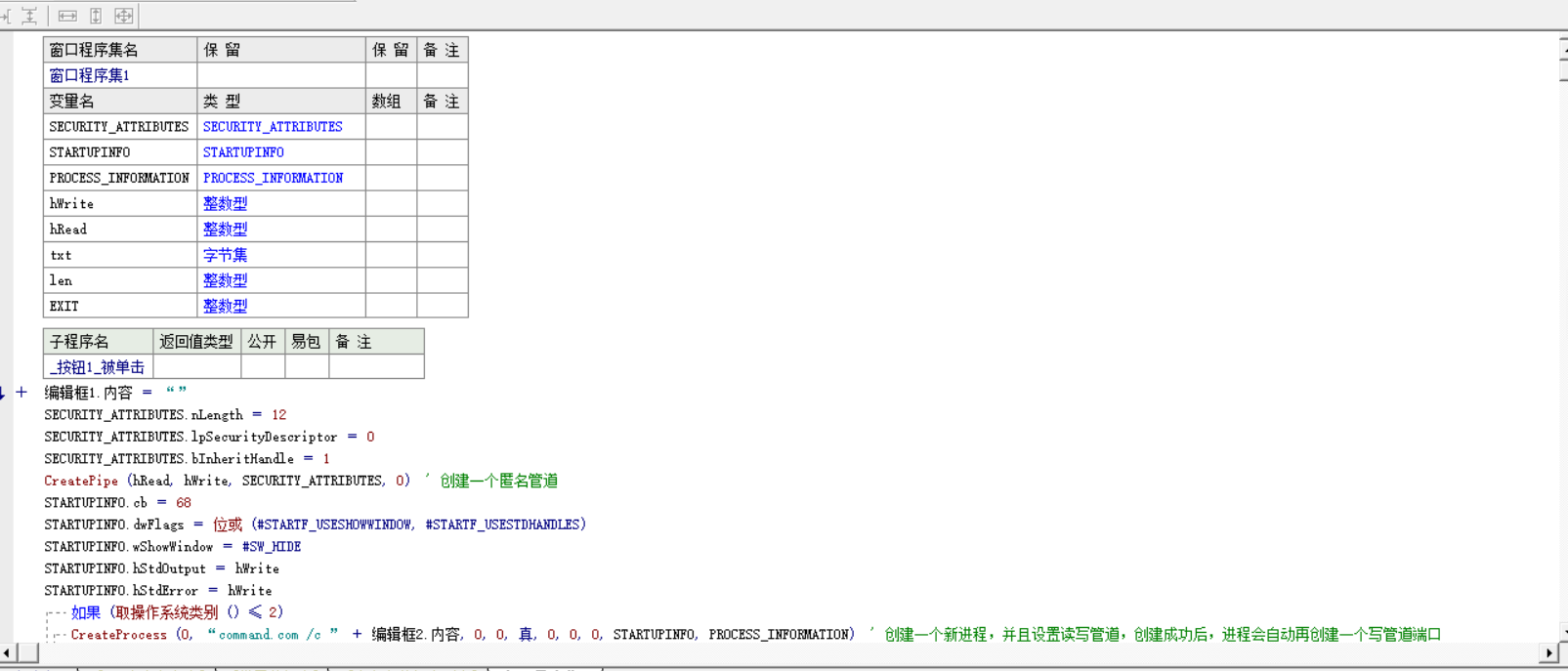Click the red 取操作系统类别 function call

pos(166,612)
